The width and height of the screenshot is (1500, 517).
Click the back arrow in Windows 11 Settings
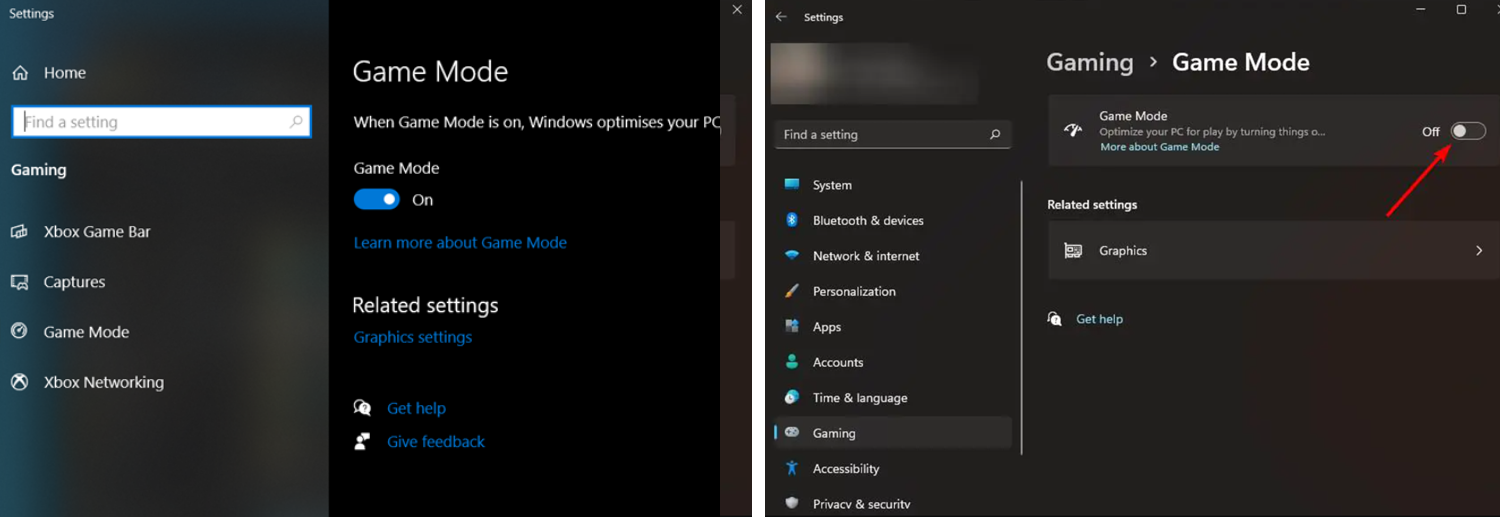click(781, 17)
